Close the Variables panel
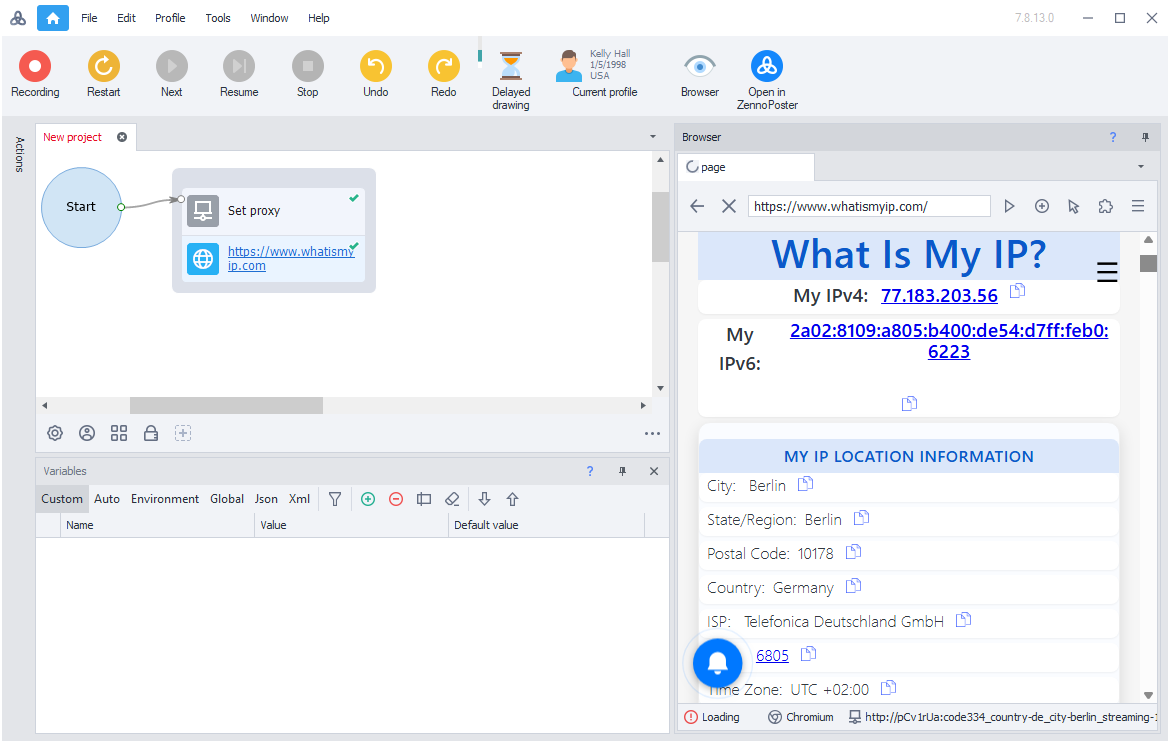The height and width of the screenshot is (743, 1170). pos(654,471)
